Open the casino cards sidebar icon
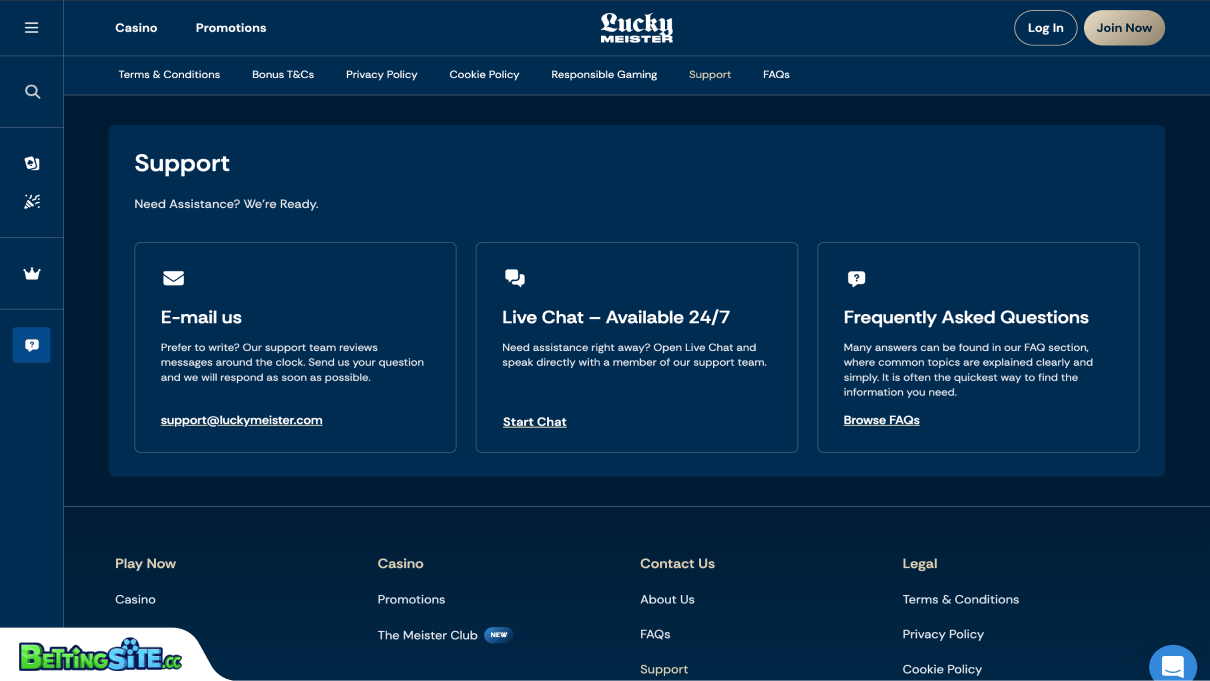The height and width of the screenshot is (681, 1210). (x=32, y=163)
